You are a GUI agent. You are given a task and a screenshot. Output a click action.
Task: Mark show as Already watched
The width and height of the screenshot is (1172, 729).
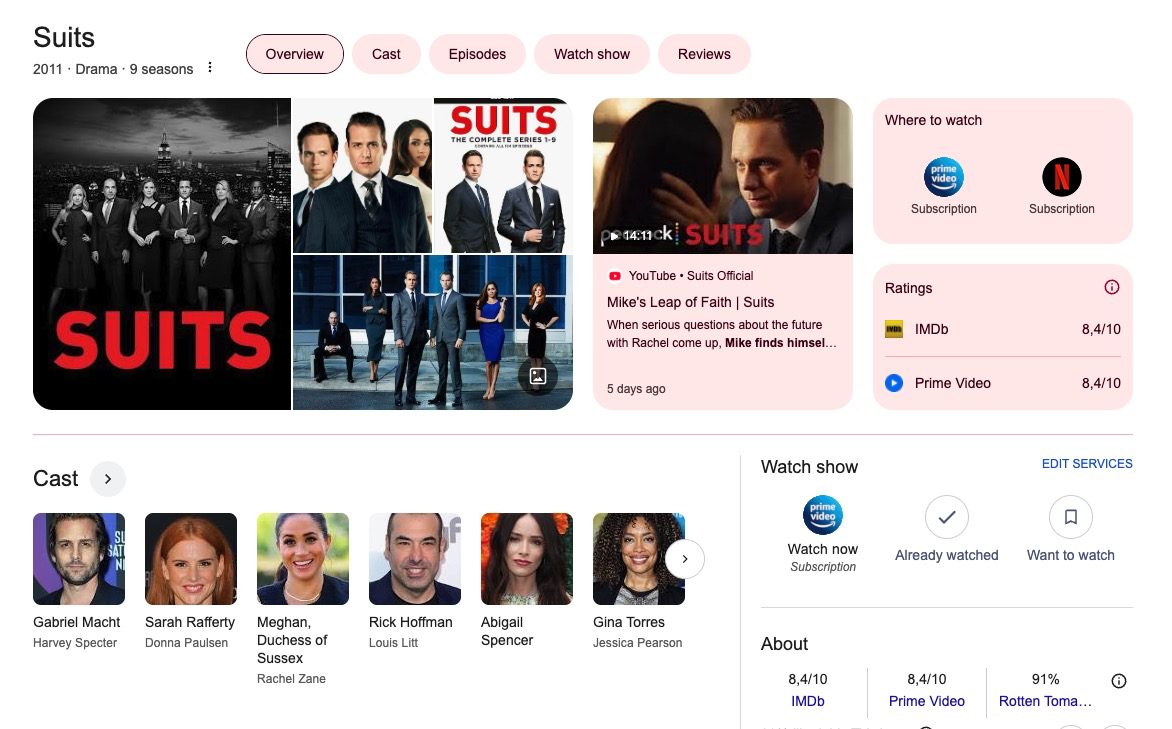coord(946,518)
